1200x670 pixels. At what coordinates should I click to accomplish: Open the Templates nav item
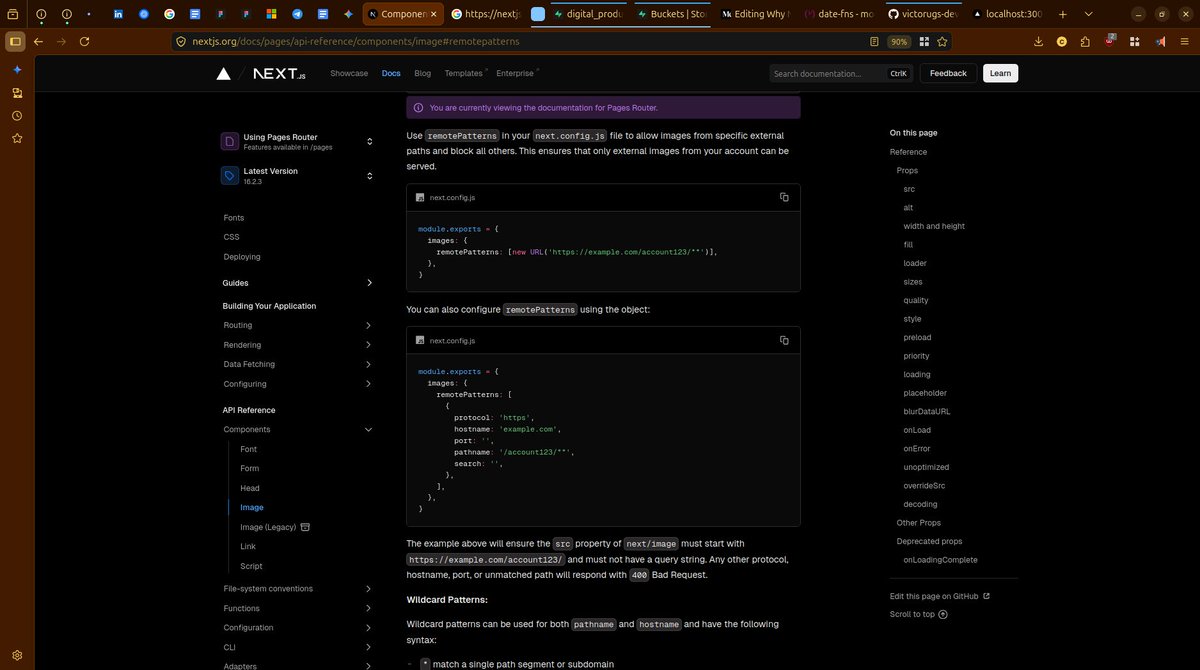(464, 73)
